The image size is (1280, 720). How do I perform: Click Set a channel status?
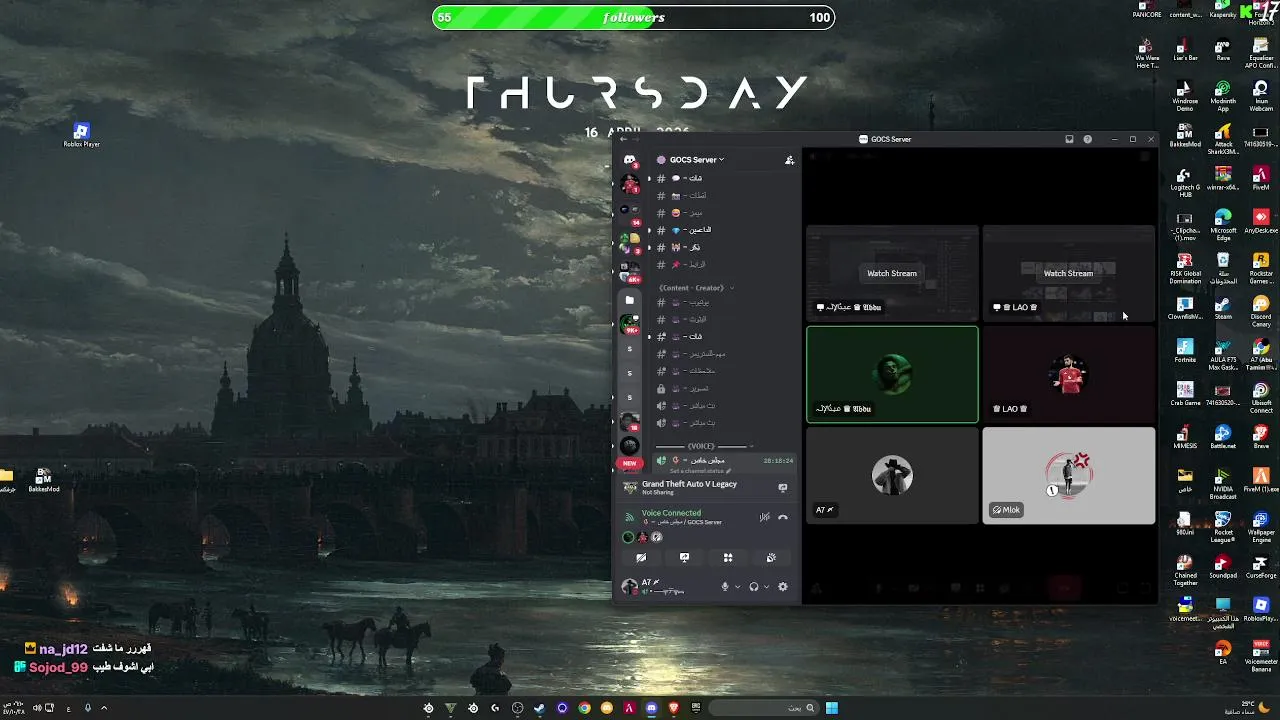coord(700,470)
